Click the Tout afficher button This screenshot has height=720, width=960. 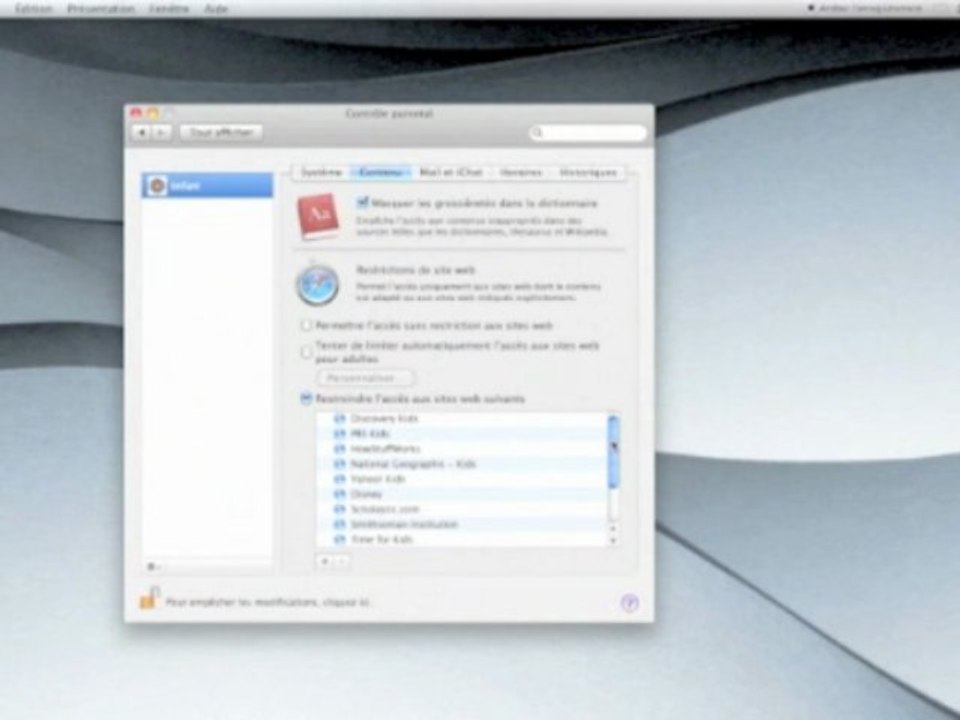point(221,132)
